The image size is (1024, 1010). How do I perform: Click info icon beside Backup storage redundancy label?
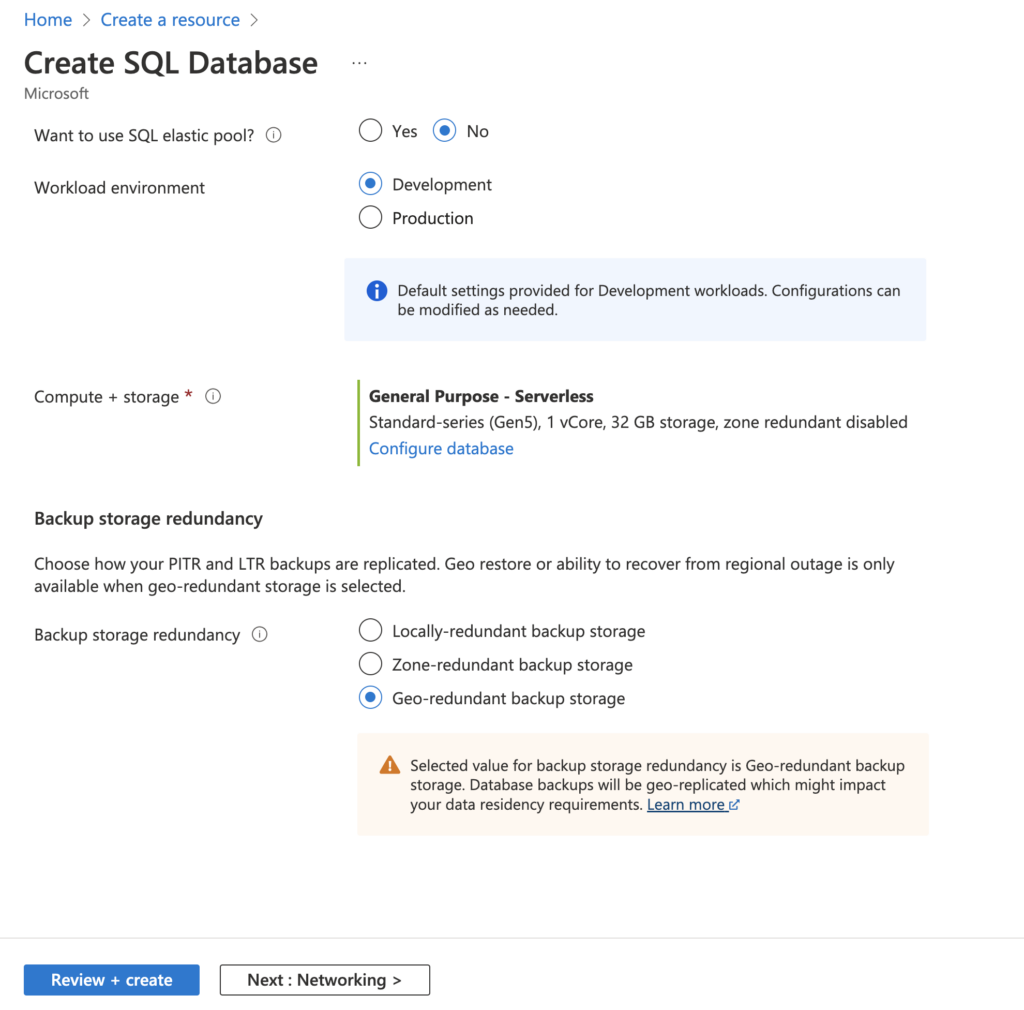pyautogui.click(x=260, y=634)
